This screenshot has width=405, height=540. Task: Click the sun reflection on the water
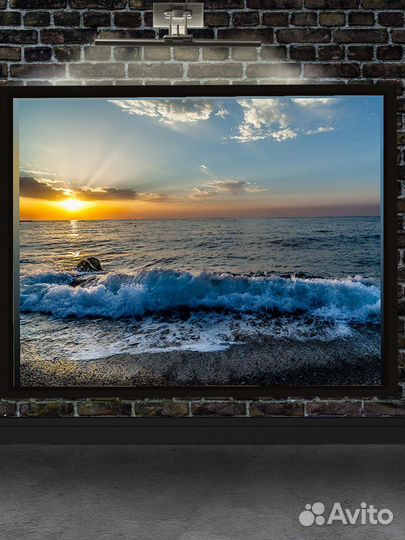[74, 238]
